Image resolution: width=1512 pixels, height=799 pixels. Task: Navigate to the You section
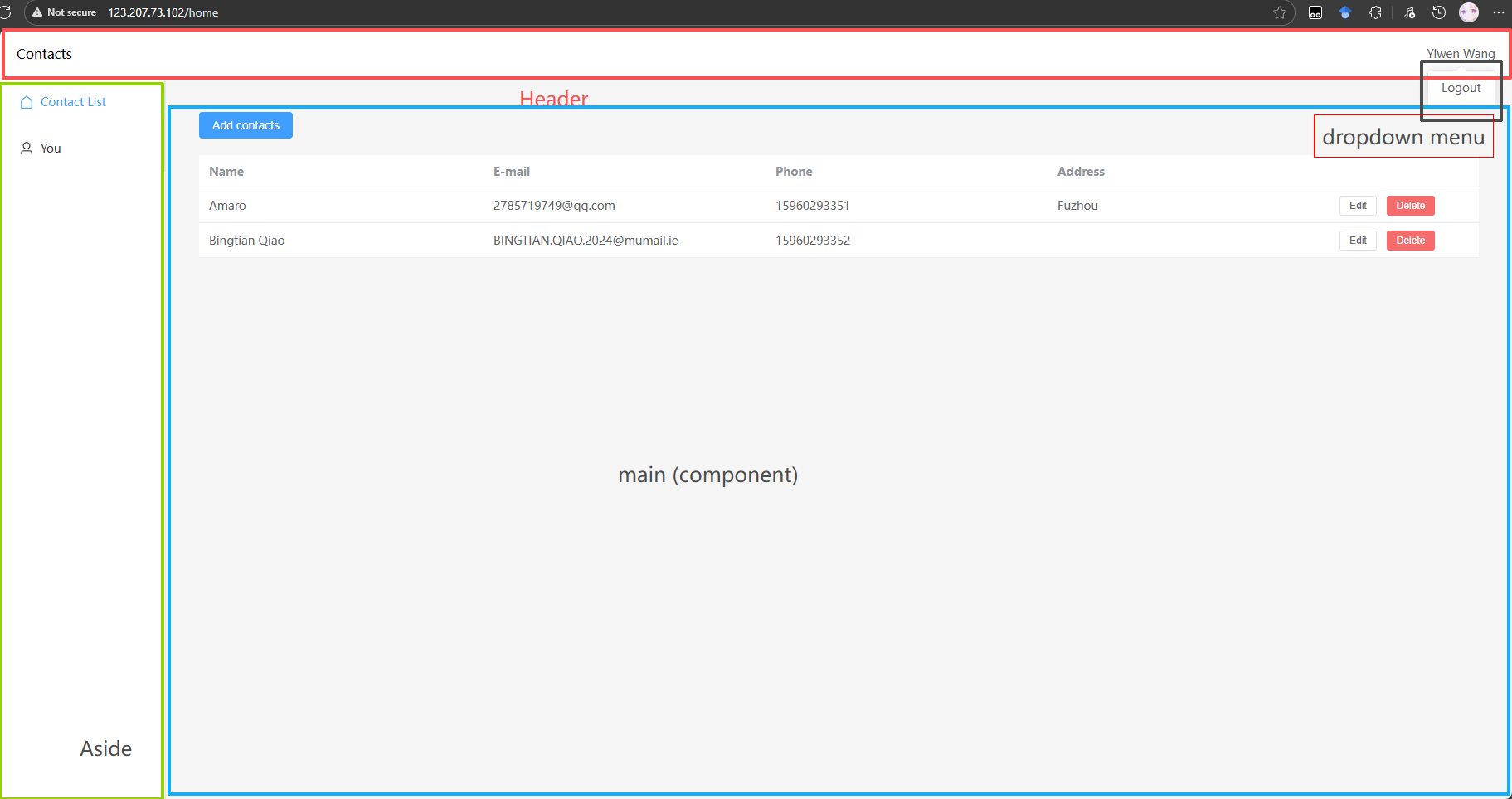click(x=50, y=148)
